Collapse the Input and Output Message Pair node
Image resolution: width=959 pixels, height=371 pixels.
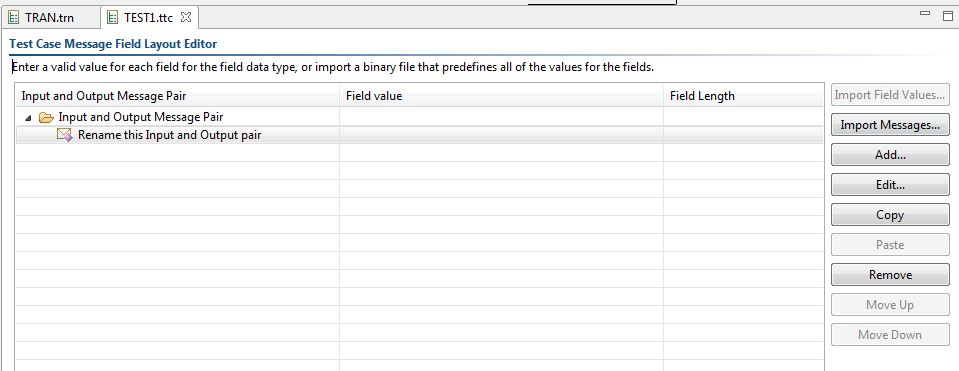(x=28, y=117)
